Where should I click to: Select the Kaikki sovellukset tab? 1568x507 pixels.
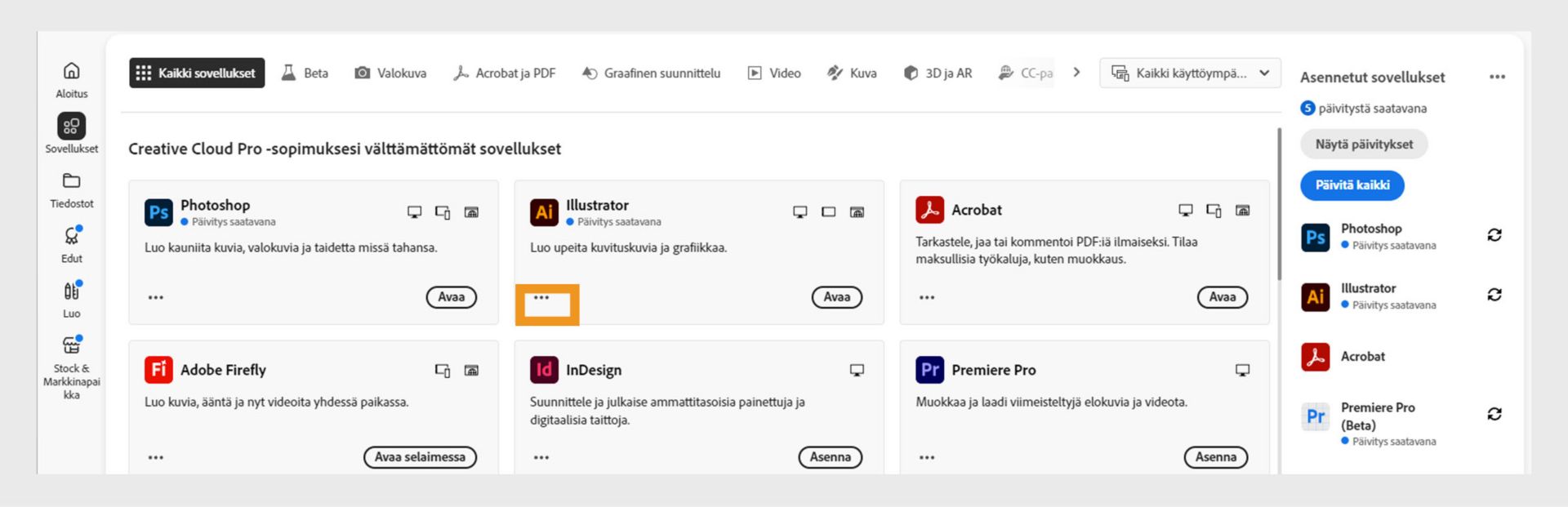(197, 73)
